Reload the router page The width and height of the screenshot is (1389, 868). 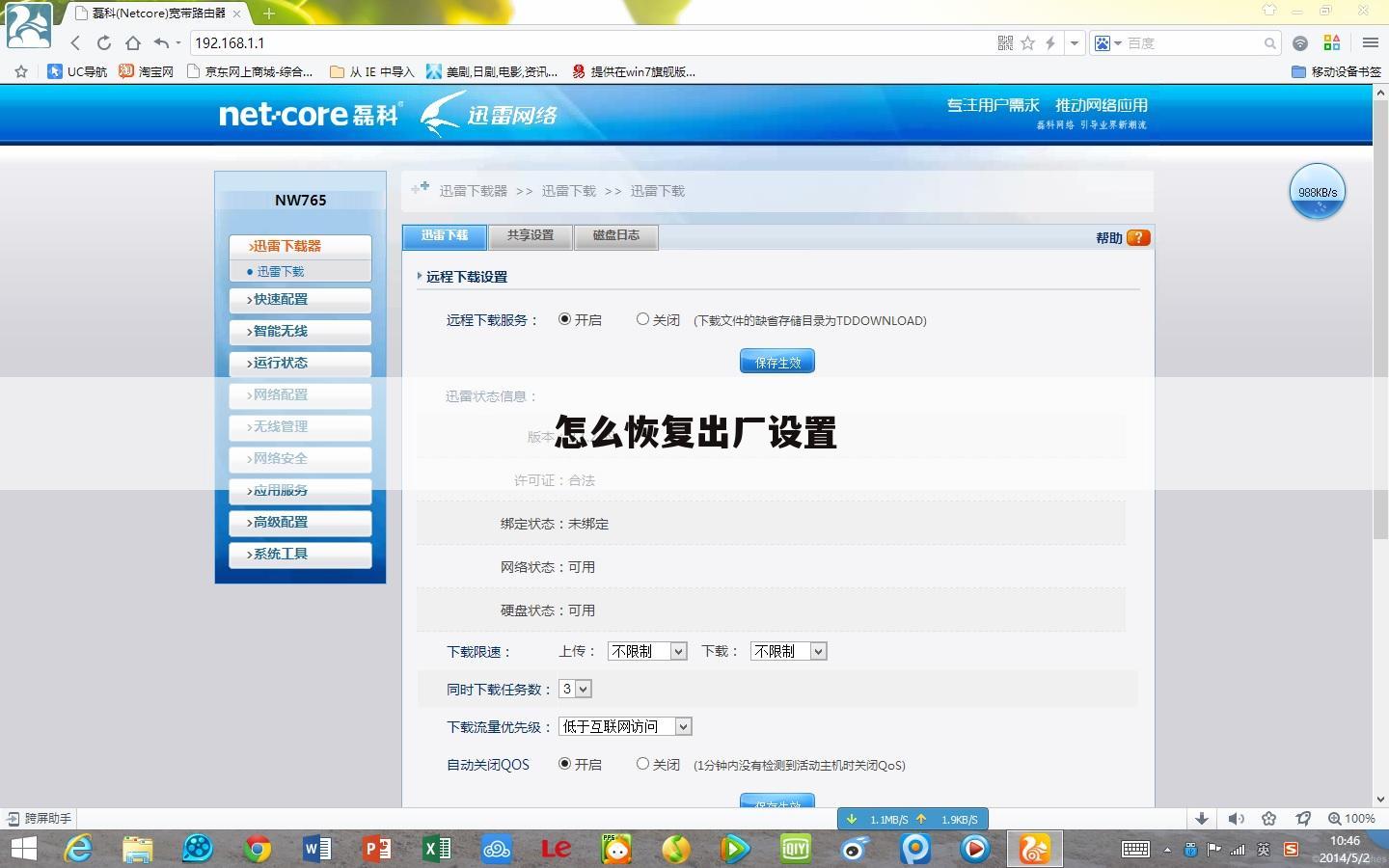[x=104, y=42]
